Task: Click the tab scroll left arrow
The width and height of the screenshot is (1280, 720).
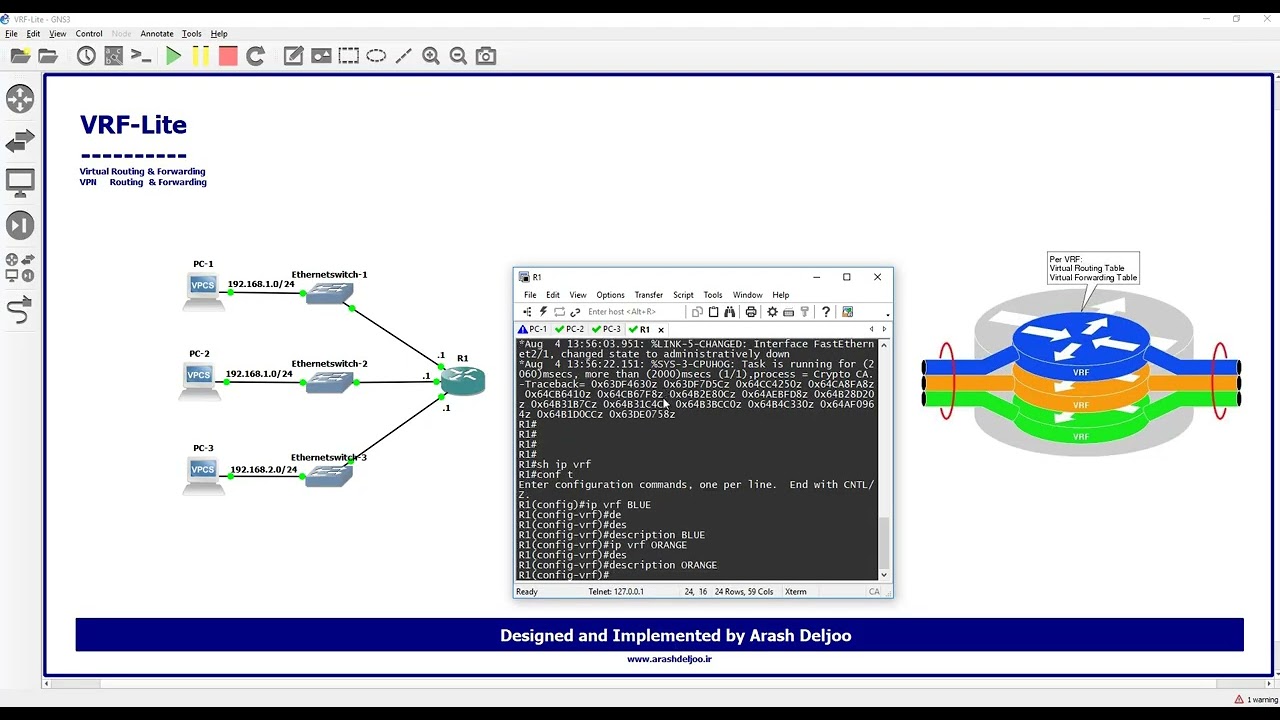Action: tap(871, 329)
